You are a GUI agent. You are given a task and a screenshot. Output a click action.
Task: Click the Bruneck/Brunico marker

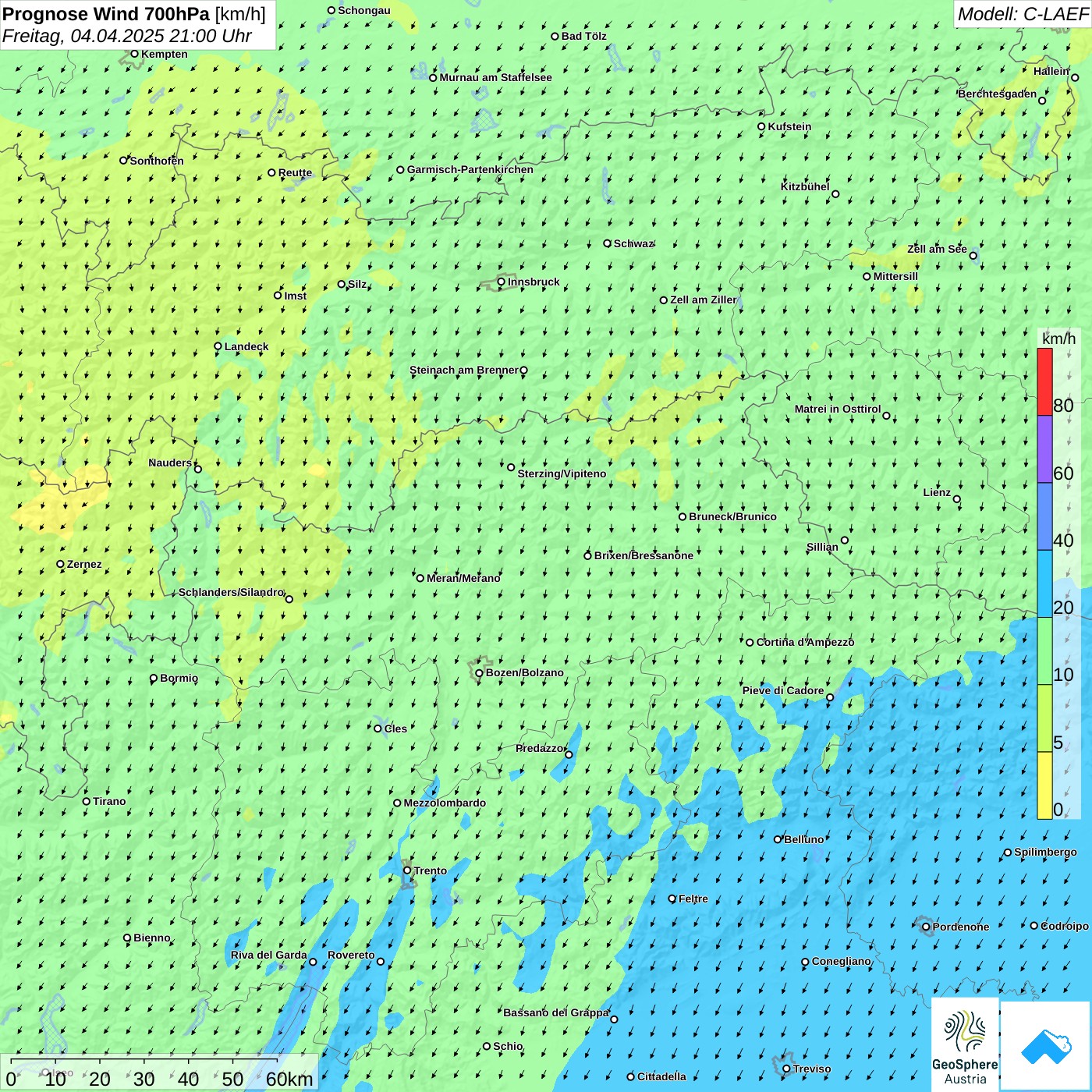tap(682, 516)
